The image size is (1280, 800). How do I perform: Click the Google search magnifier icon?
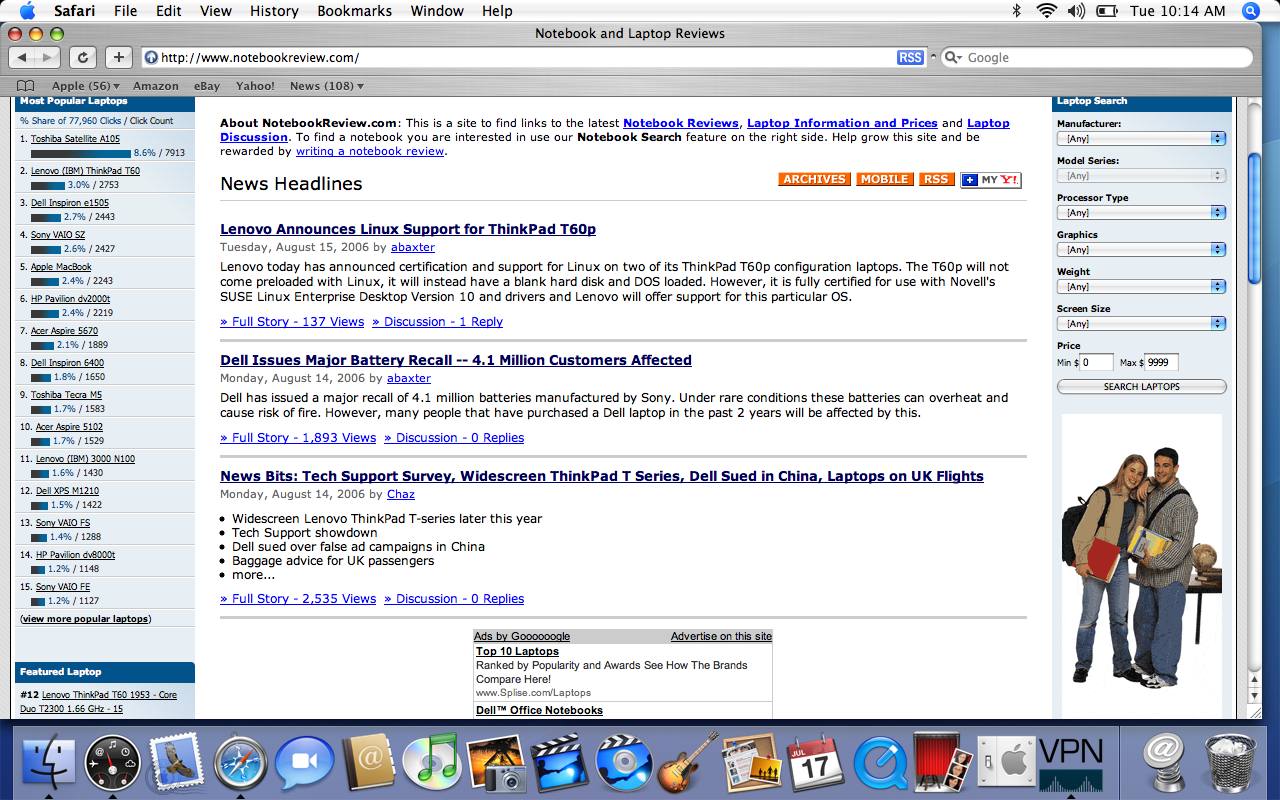point(953,57)
